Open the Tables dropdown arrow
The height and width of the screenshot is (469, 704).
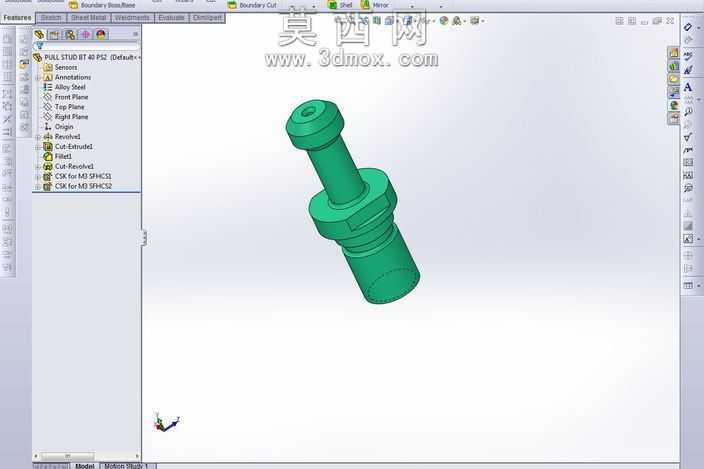[699, 285]
